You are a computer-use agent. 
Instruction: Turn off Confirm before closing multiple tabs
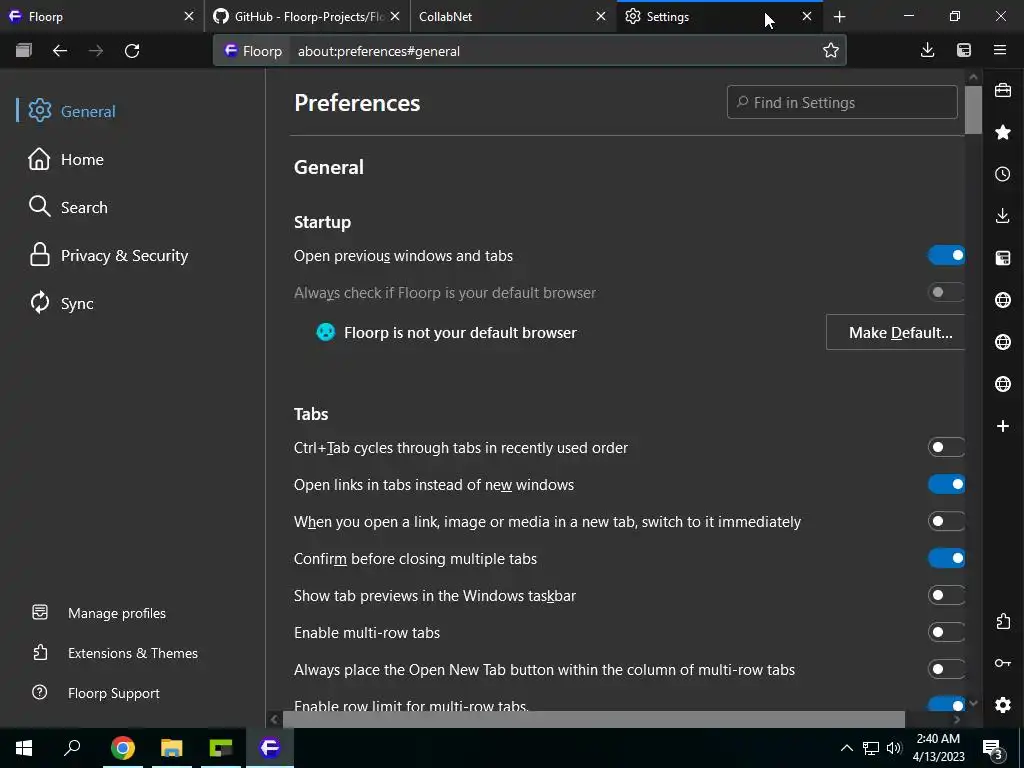coord(946,558)
